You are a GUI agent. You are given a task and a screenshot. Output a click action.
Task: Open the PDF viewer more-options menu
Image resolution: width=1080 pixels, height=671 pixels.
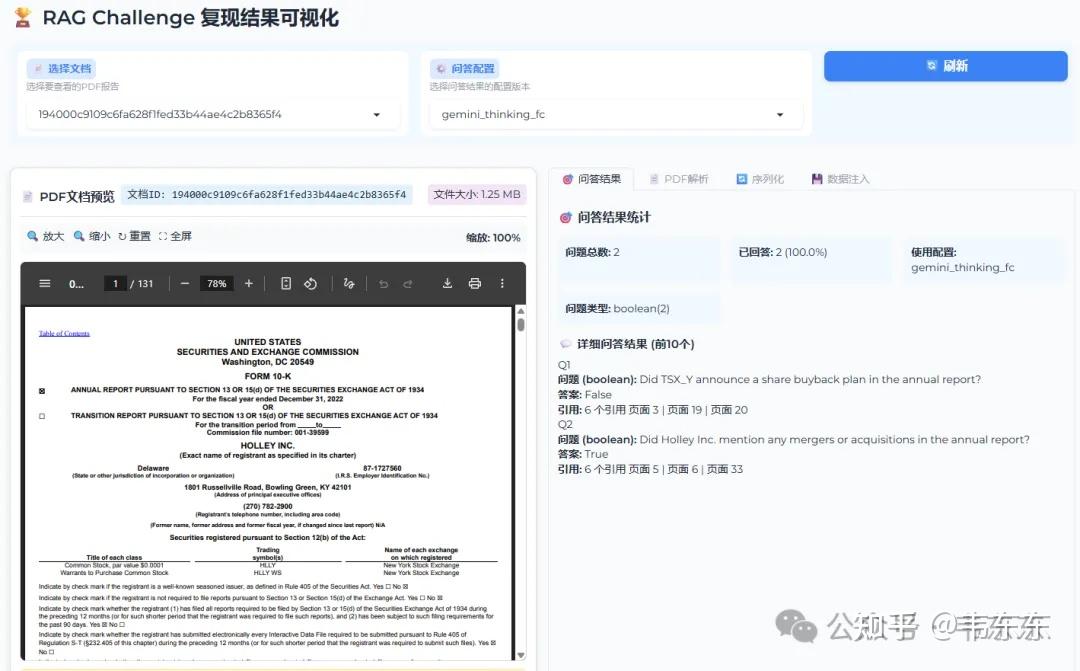[501, 283]
